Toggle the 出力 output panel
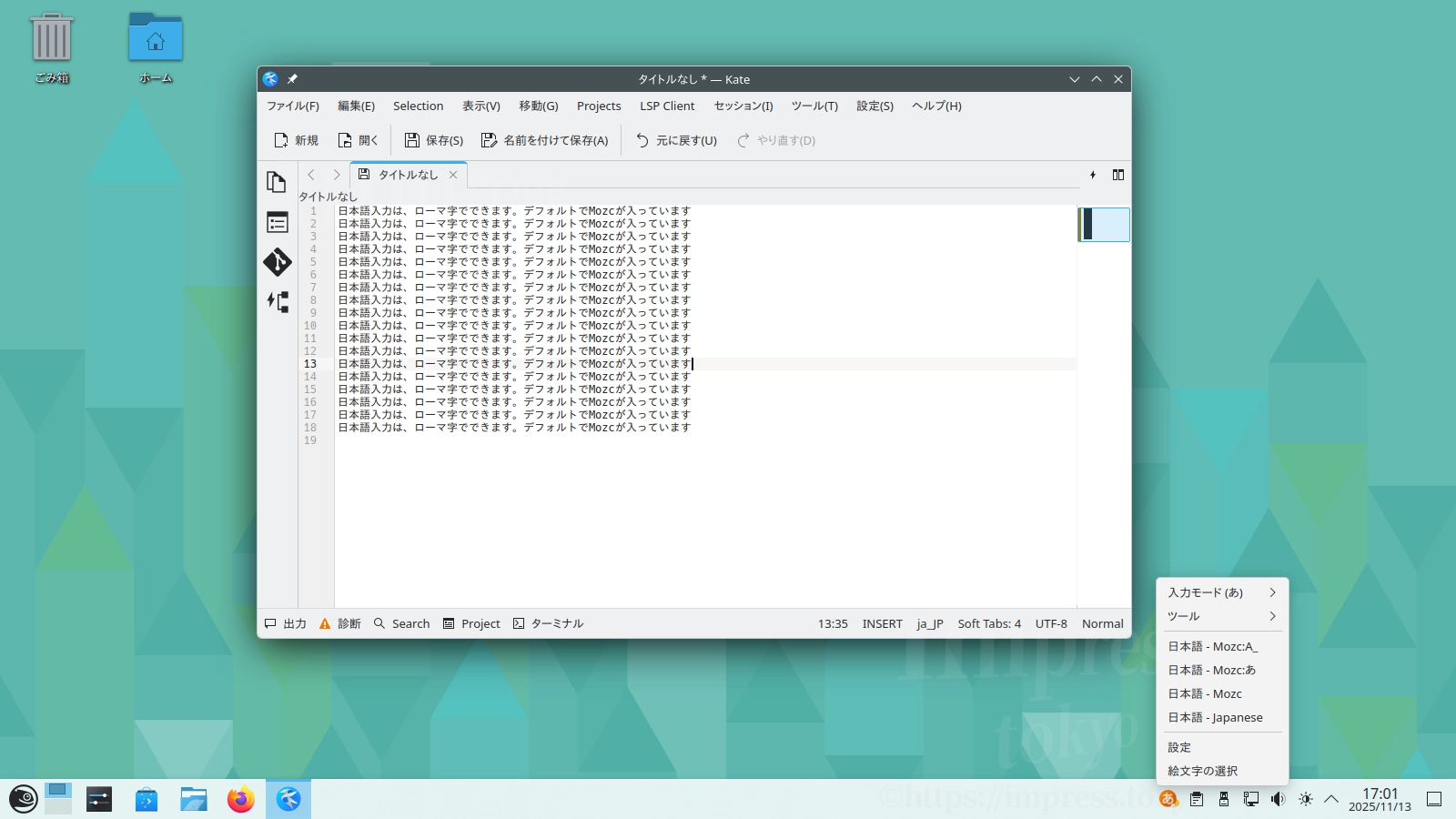Viewport: 1456px width, 819px height. click(286, 623)
